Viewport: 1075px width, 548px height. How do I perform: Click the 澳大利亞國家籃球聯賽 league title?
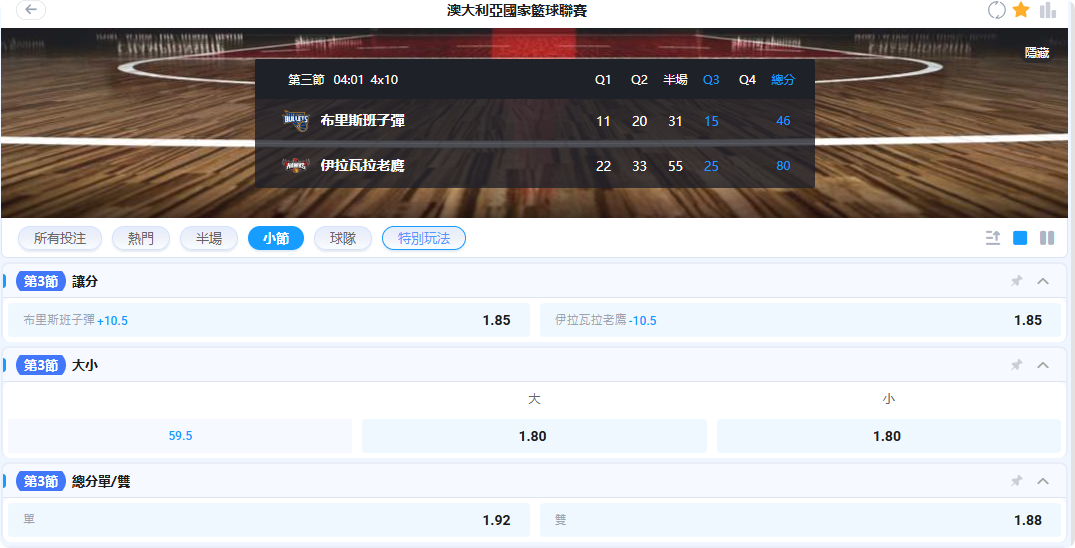(516, 10)
